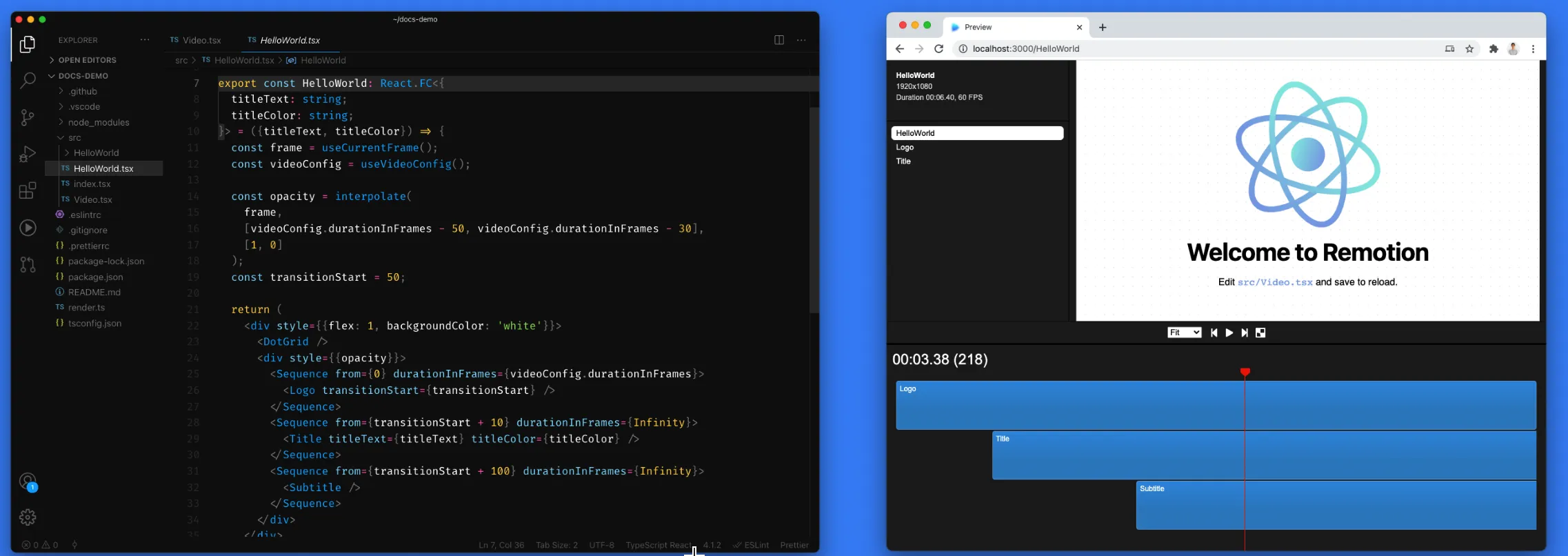Select the Logo composition in sidebar
1568x556 pixels.
click(x=905, y=148)
